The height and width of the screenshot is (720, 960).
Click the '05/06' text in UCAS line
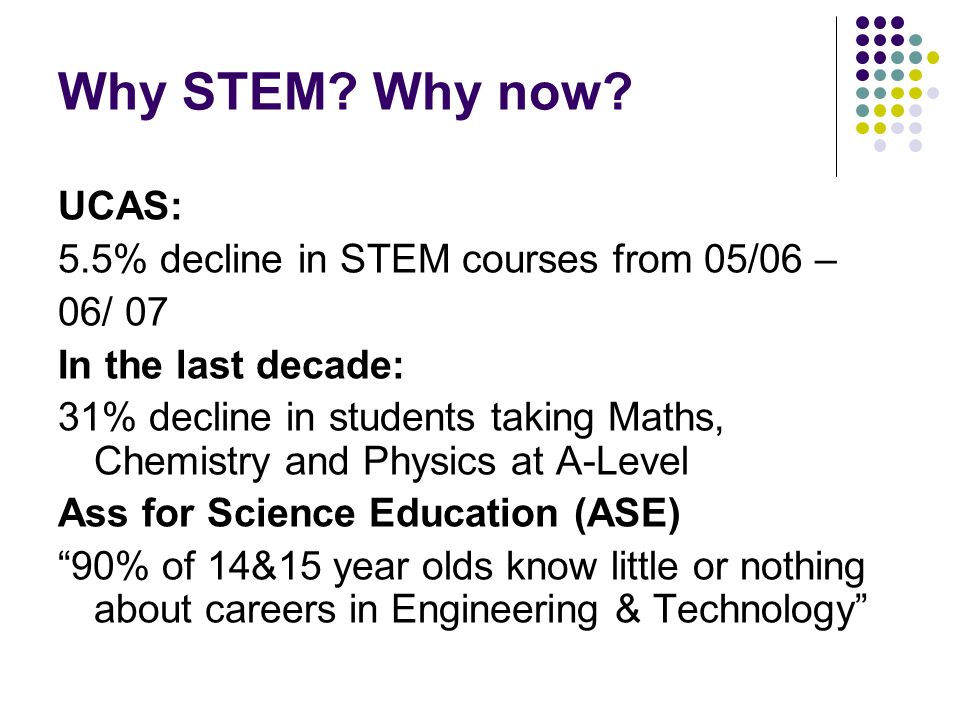tap(752, 259)
